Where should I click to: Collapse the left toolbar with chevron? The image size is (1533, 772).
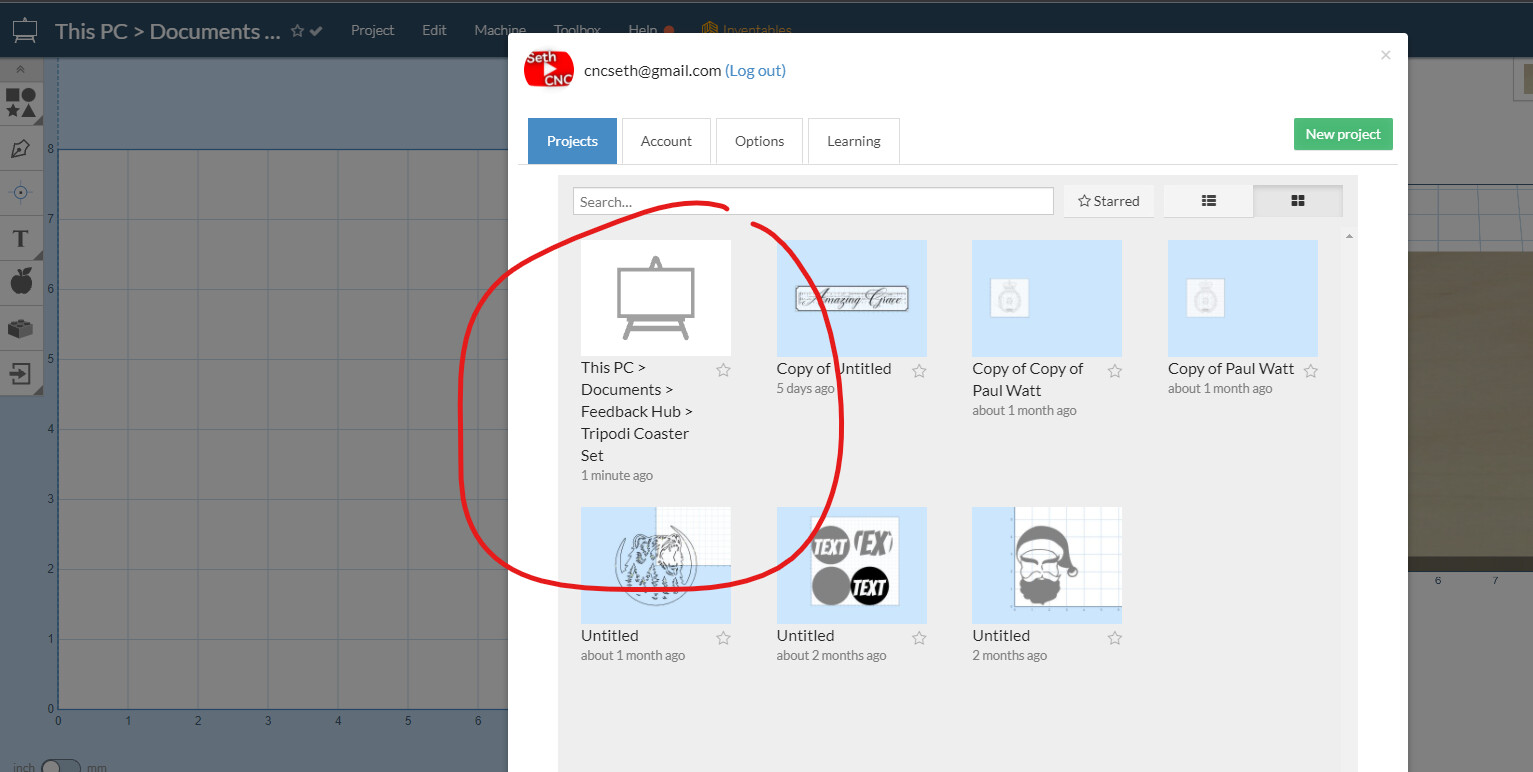click(21, 69)
